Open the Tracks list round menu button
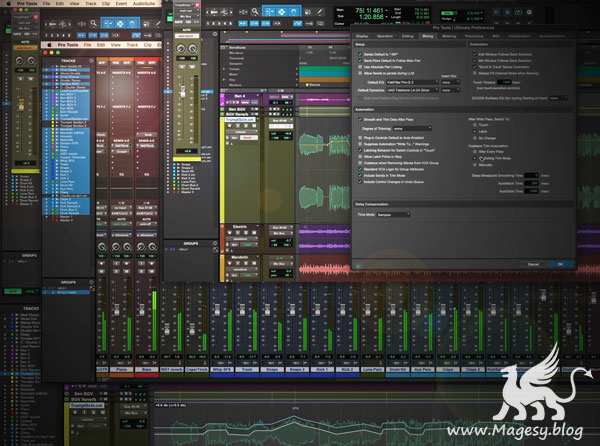The height and width of the screenshot is (446, 600). [91, 61]
